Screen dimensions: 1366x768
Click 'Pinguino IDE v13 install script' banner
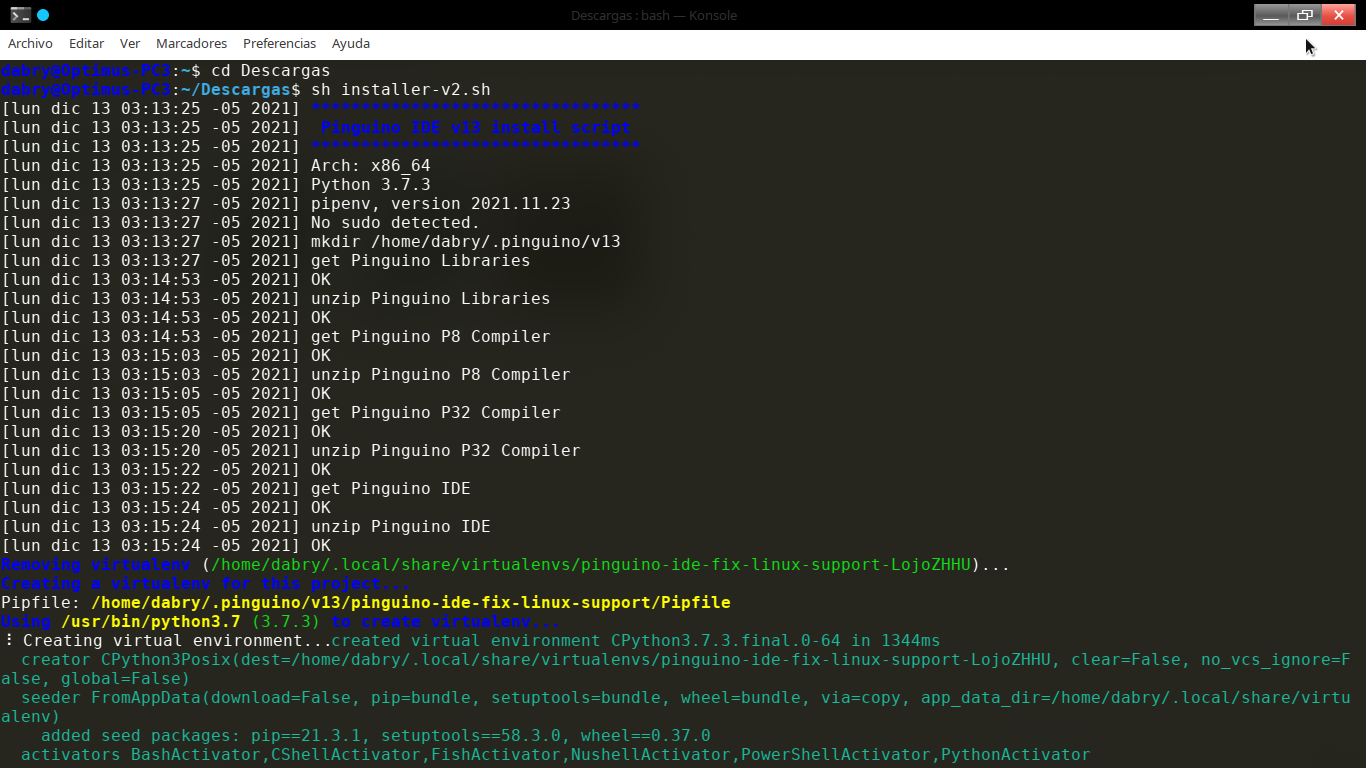point(476,128)
